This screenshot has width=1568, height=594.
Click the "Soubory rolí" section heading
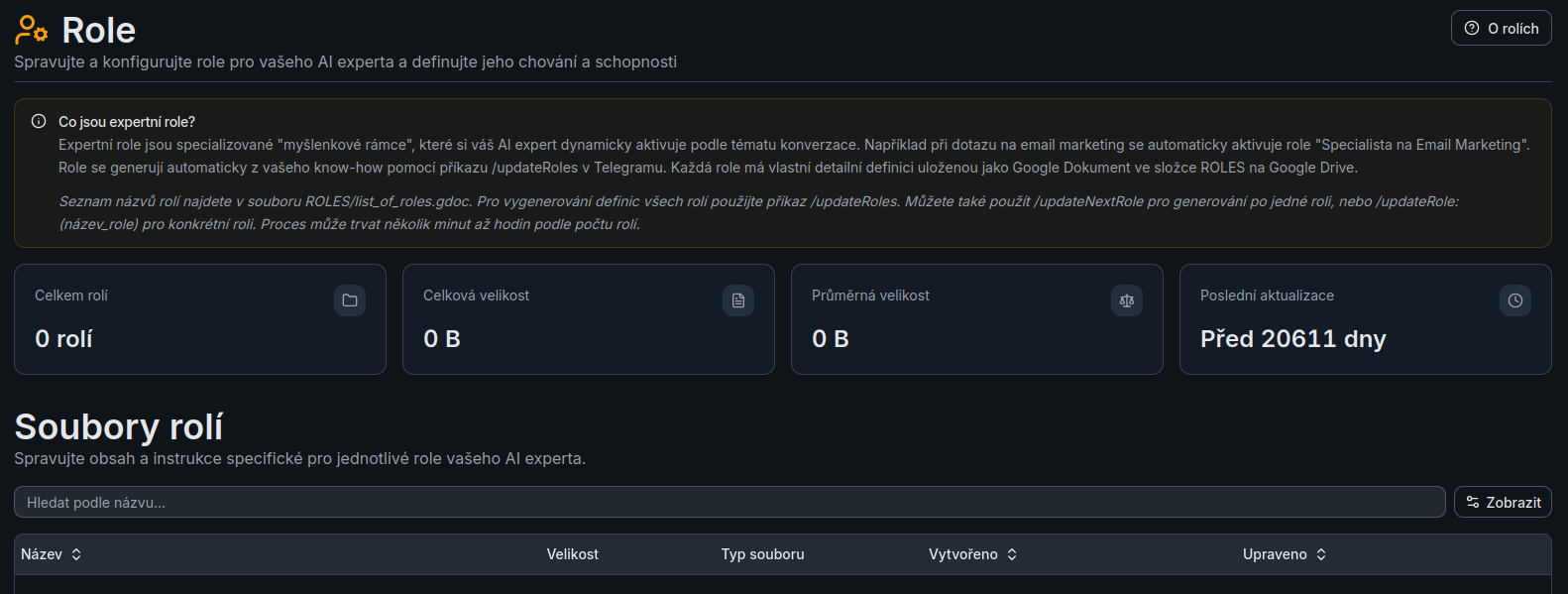click(x=119, y=426)
